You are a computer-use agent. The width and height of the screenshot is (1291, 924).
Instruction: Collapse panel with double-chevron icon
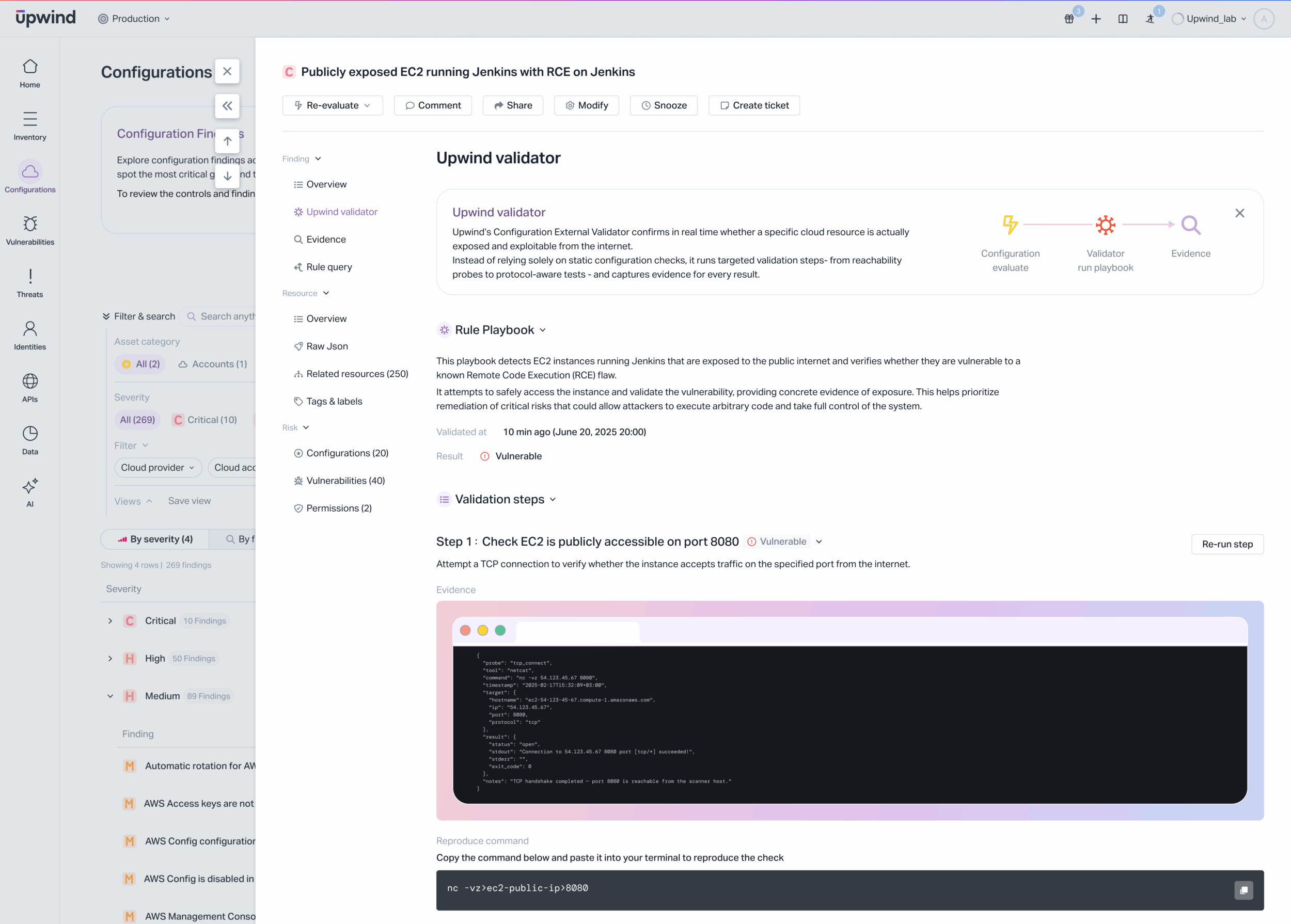click(x=227, y=106)
